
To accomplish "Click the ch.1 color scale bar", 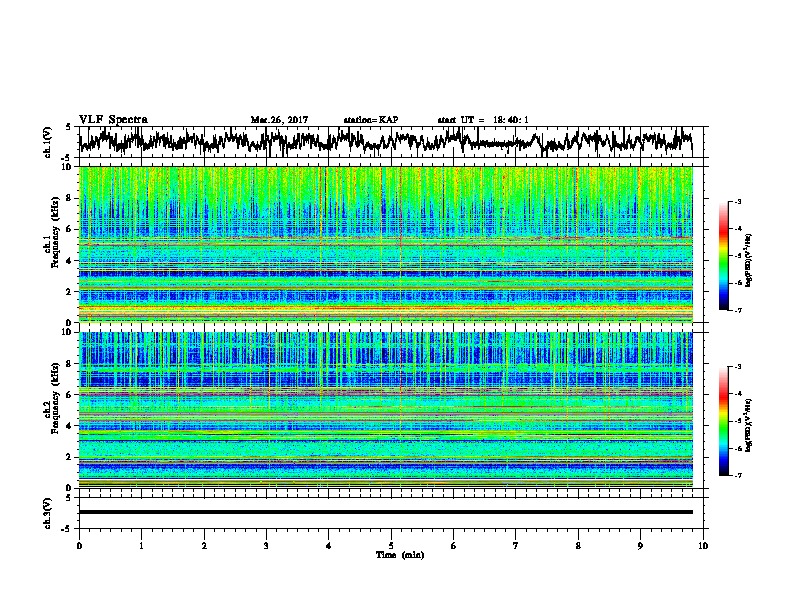I will (x=723, y=256).
